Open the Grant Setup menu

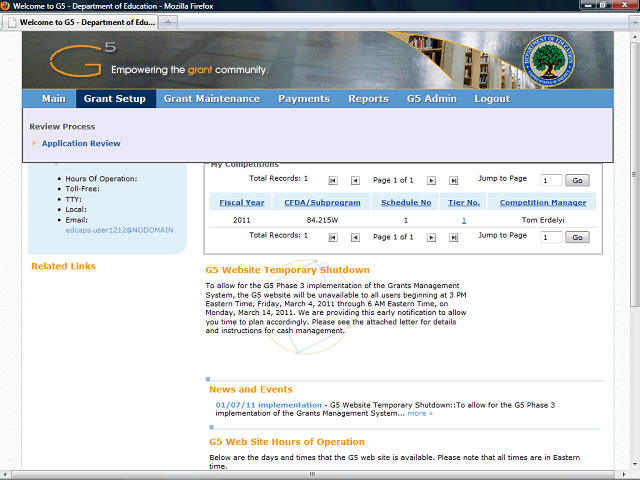(115, 99)
